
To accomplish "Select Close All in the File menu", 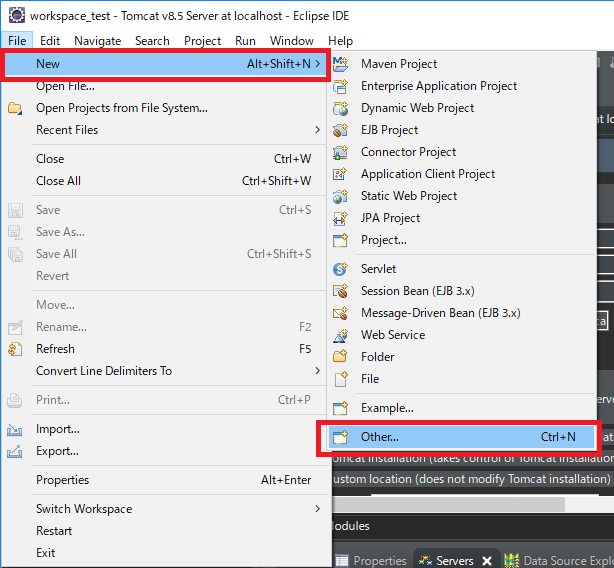I will coord(164,181).
